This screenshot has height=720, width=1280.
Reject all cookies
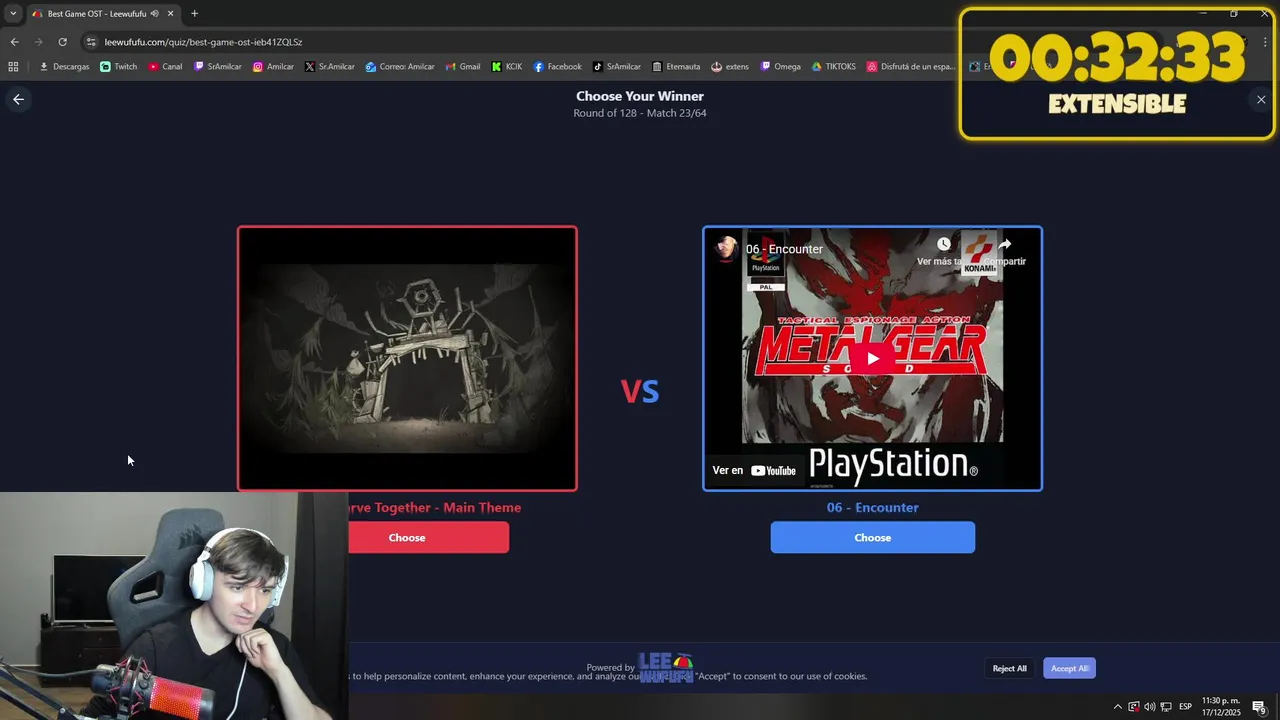tap(1009, 668)
